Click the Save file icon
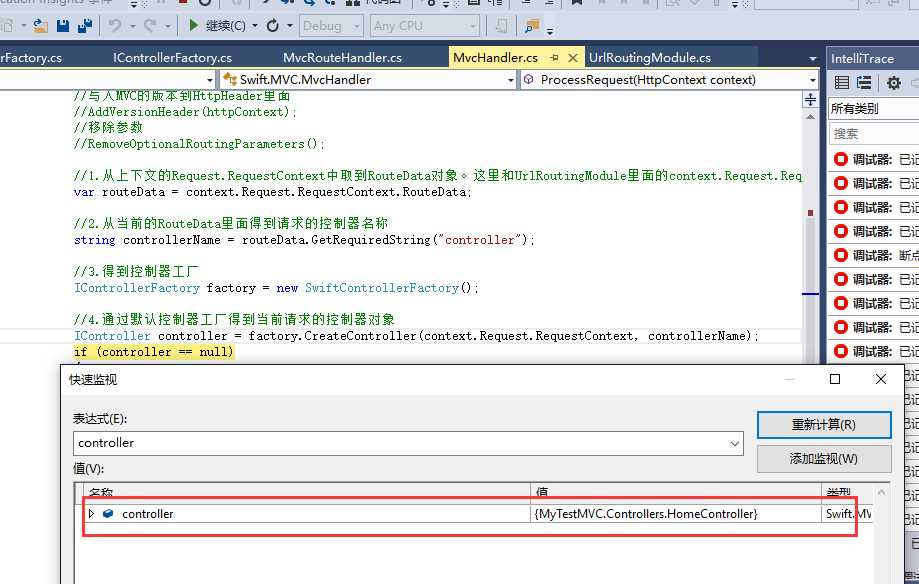919x584 pixels. [x=63, y=26]
